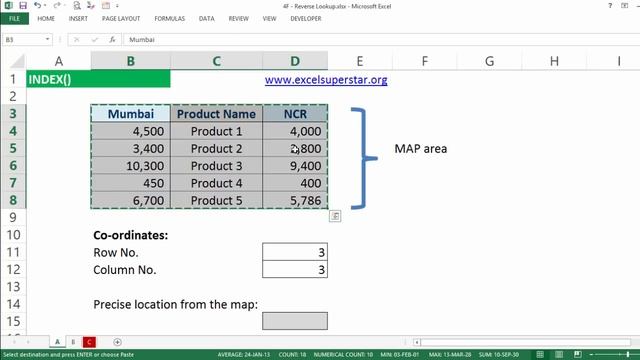Screen dimensions: 640x360
Task: Switch to the DATA tab
Action: (x=207, y=19)
